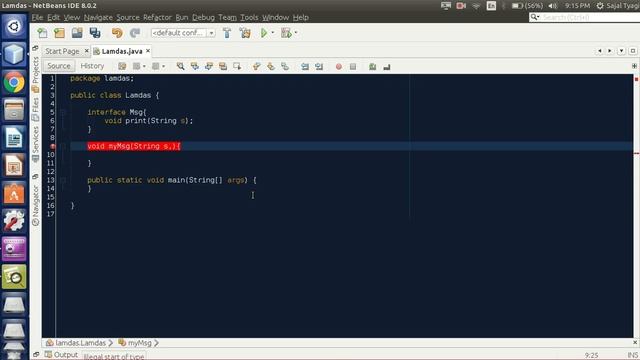Start macro recording red circle icon
This screenshot has width=640, height=360.
click(339, 66)
